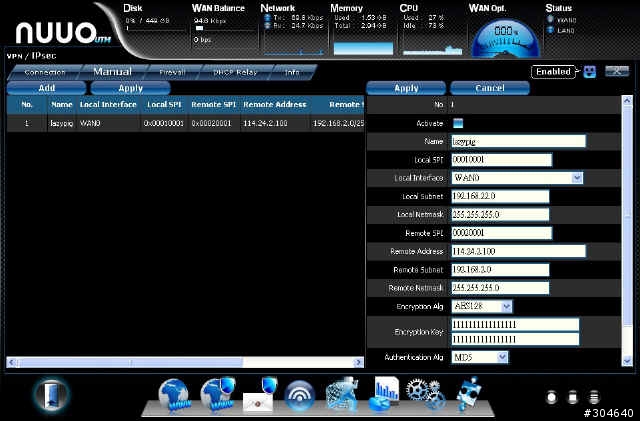The height and width of the screenshot is (421, 640).
Task: Click the CPU usage graph
Action: 433,50
